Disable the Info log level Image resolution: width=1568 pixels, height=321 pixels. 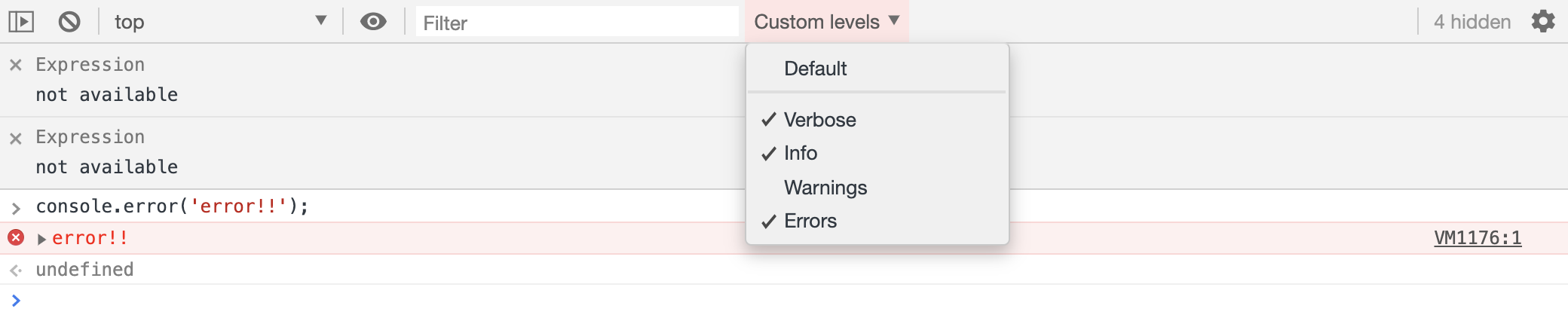pyautogui.click(x=800, y=153)
